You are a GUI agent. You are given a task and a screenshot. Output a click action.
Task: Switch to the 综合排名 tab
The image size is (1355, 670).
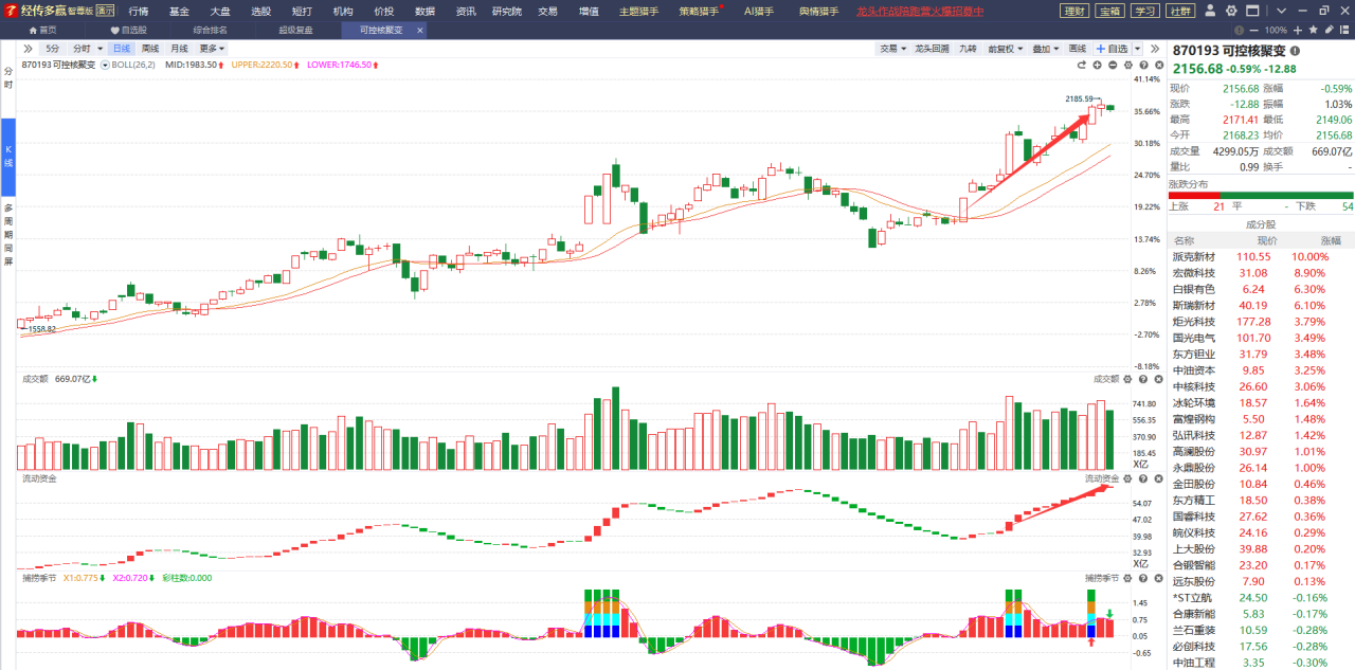[209, 30]
